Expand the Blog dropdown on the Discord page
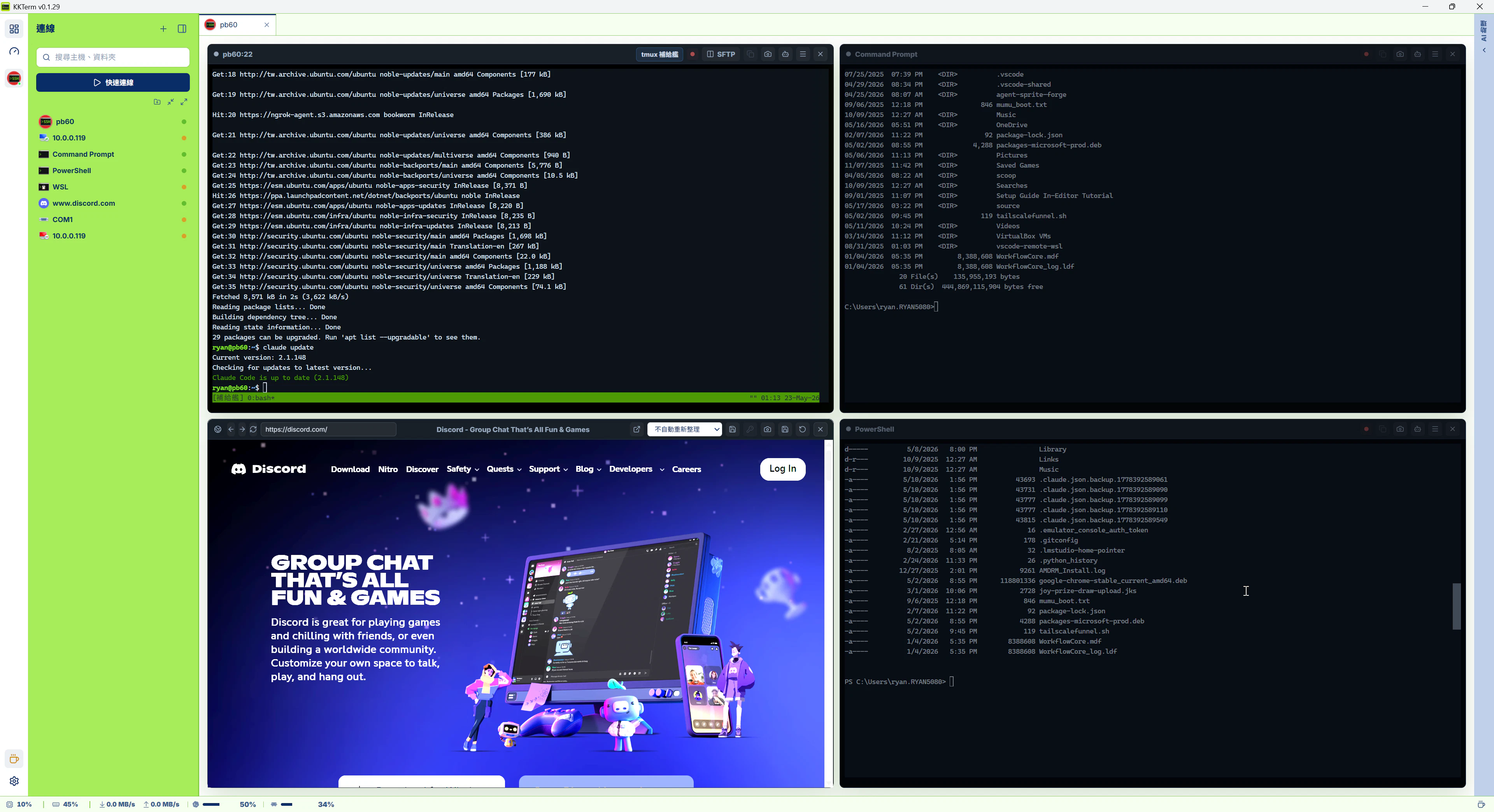Image resolution: width=1494 pixels, height=812 pixels. tap(588, 469)
